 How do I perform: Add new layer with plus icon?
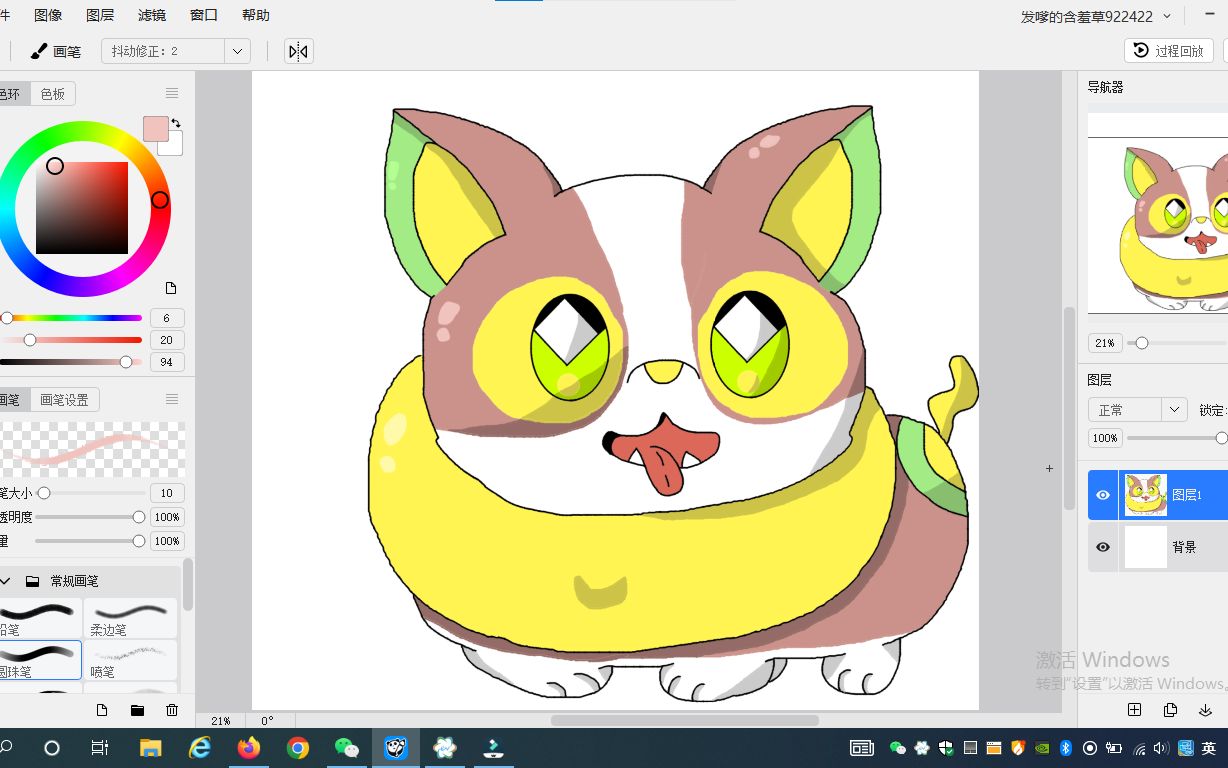click(1134, 710)
